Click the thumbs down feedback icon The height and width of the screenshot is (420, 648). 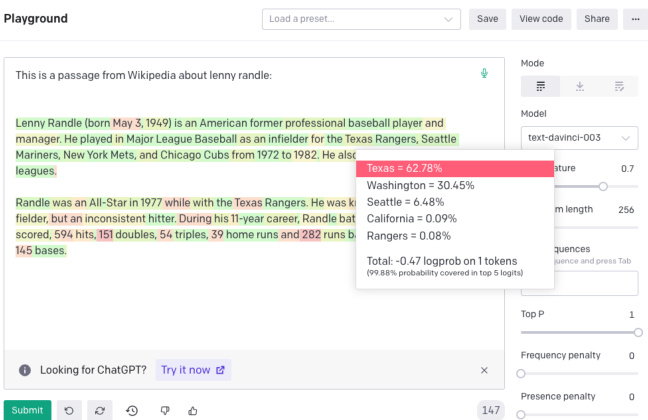(163, 410)
